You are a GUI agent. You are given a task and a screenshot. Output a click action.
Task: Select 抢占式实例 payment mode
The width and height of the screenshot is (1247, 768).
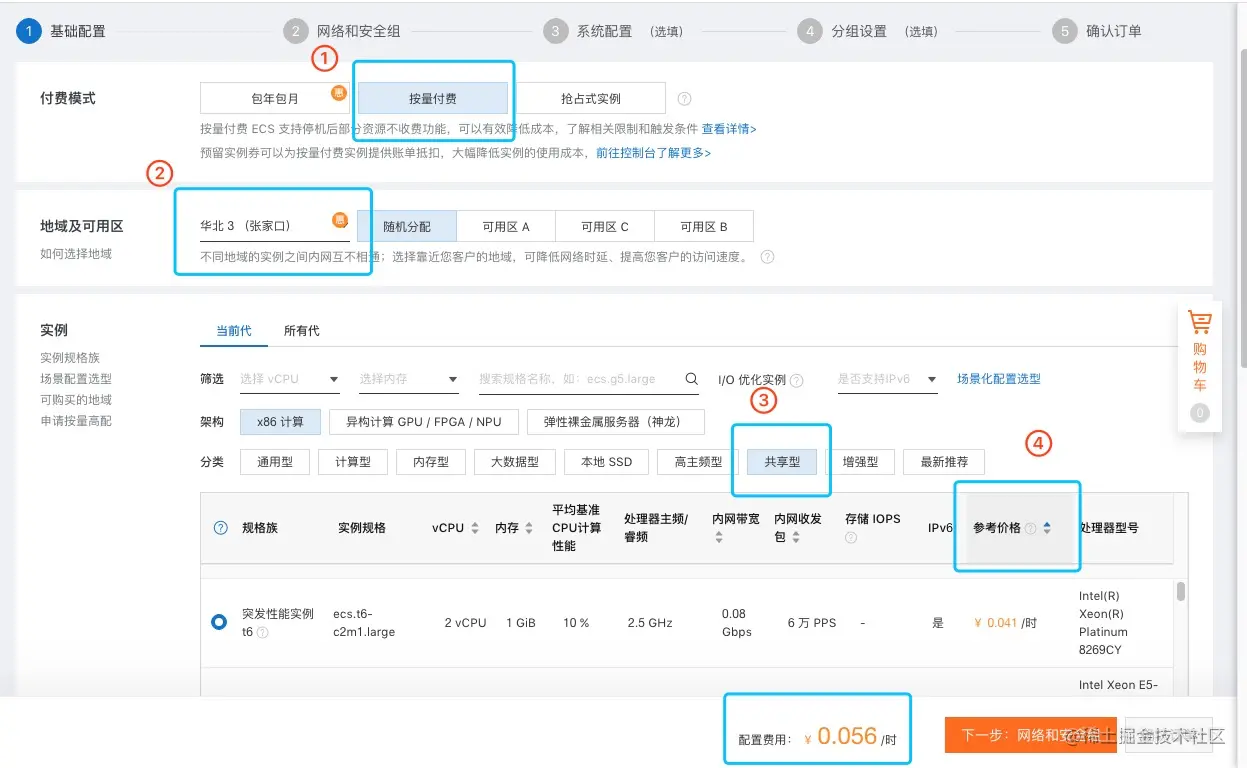click(590, 98)
